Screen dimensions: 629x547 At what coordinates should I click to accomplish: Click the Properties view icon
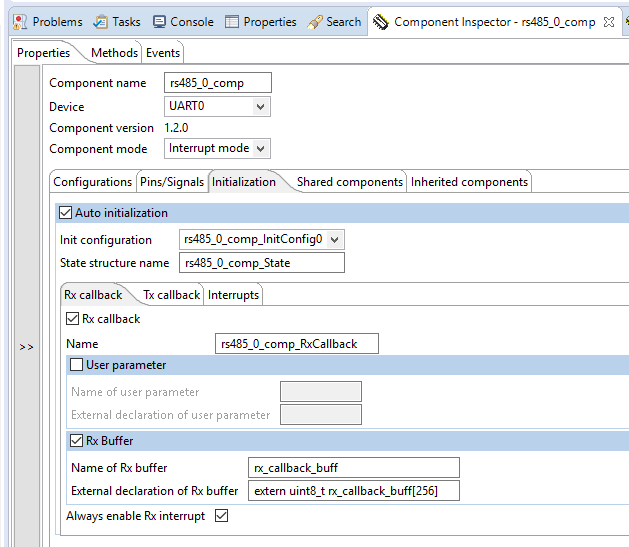[x=232, y=21]
